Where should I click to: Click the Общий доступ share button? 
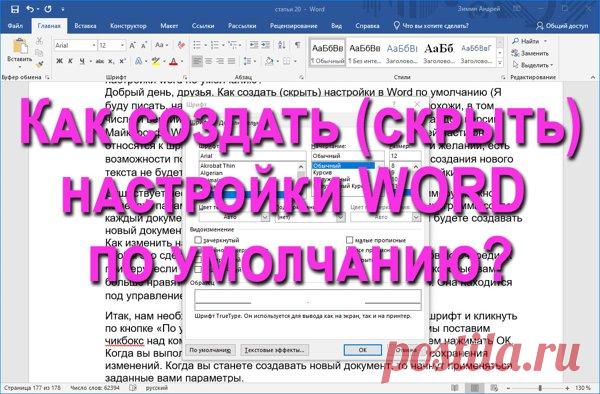(562, 26)
